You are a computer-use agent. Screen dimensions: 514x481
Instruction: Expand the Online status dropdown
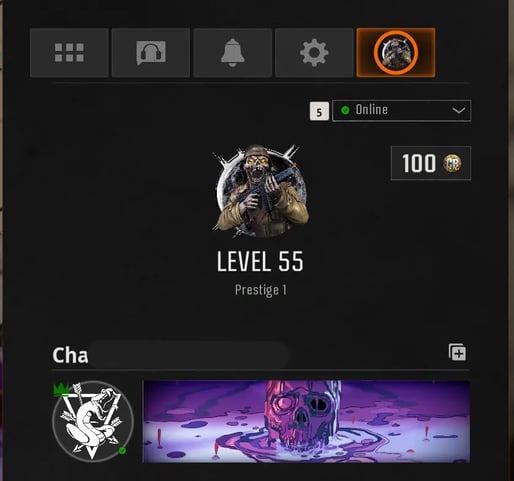pyautogui.click(x=402, y=110)
